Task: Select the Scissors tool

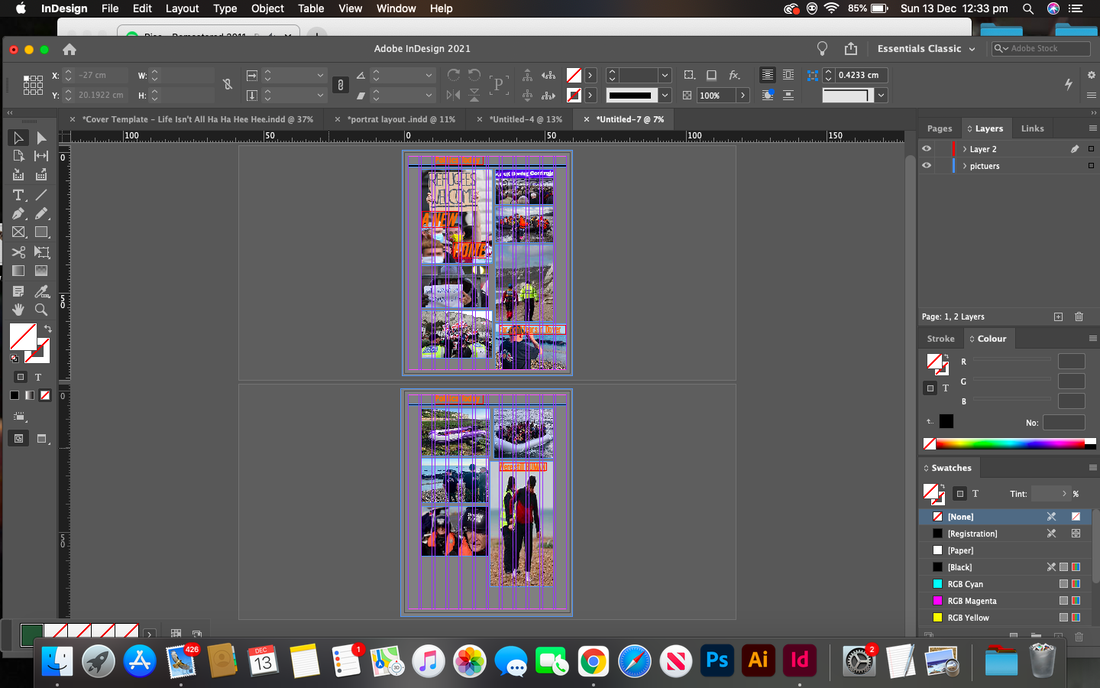Action: [18, 252]
